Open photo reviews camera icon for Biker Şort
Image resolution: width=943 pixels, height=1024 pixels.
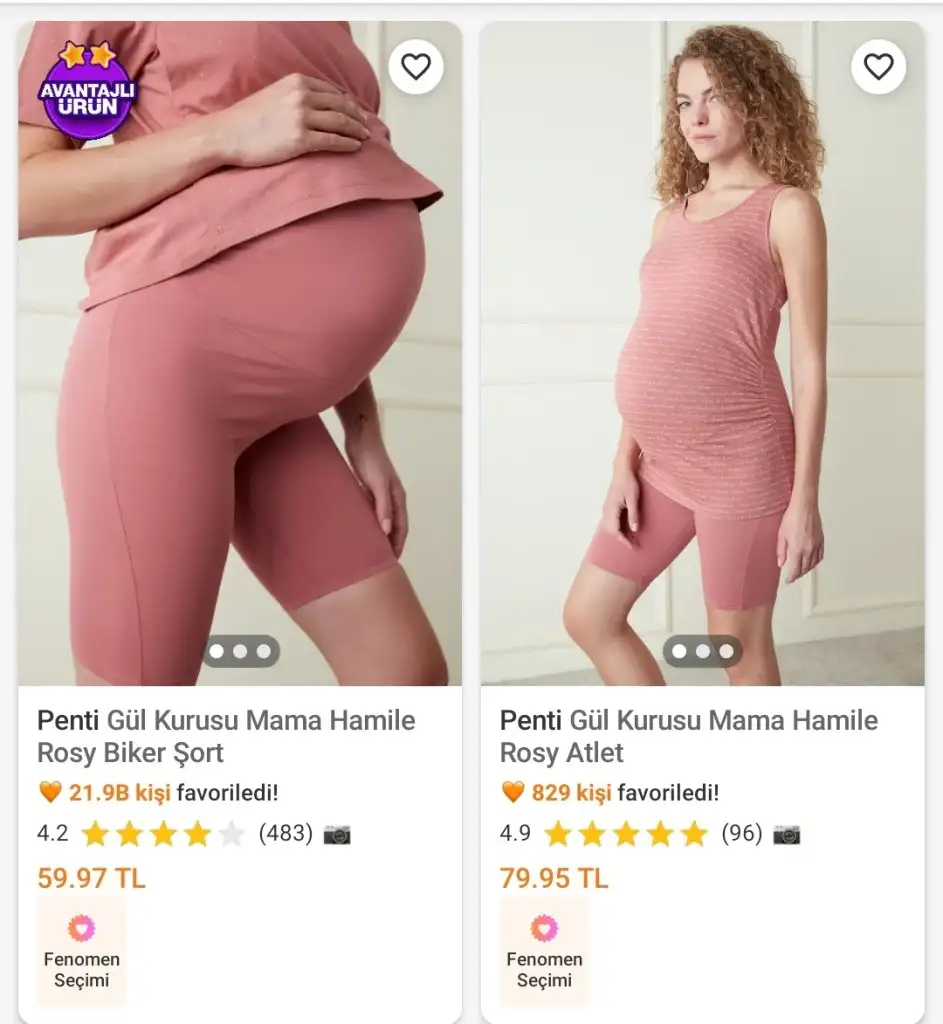point(337,834)
